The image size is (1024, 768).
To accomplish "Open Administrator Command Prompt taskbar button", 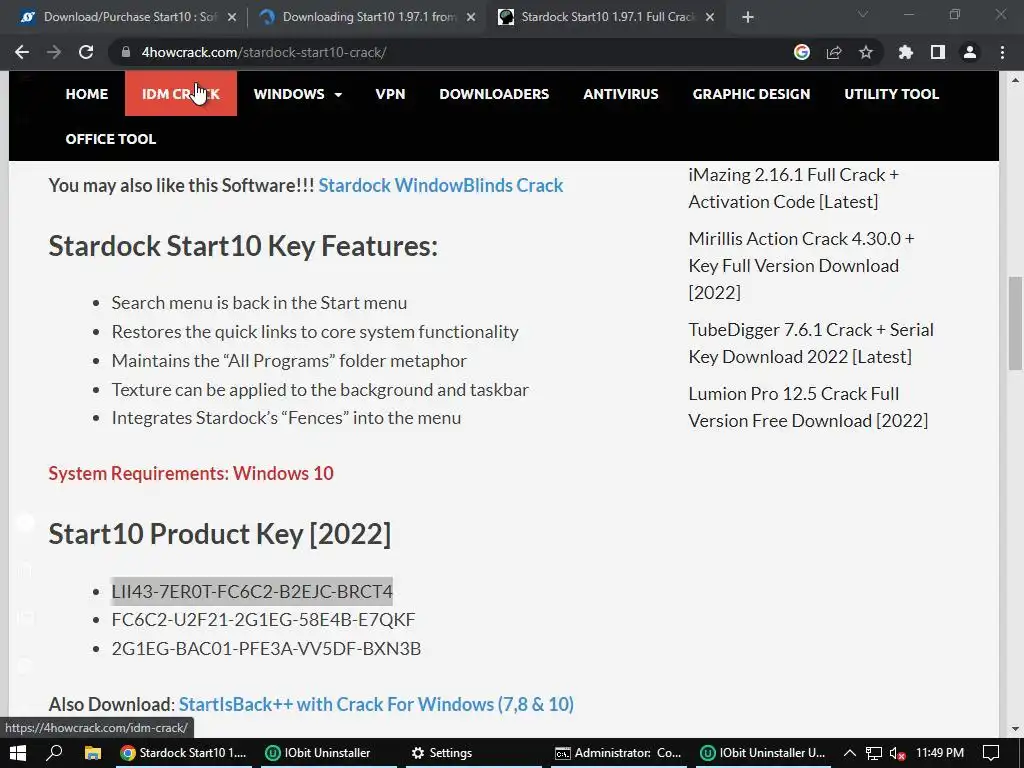I will [x=618, y=753].
